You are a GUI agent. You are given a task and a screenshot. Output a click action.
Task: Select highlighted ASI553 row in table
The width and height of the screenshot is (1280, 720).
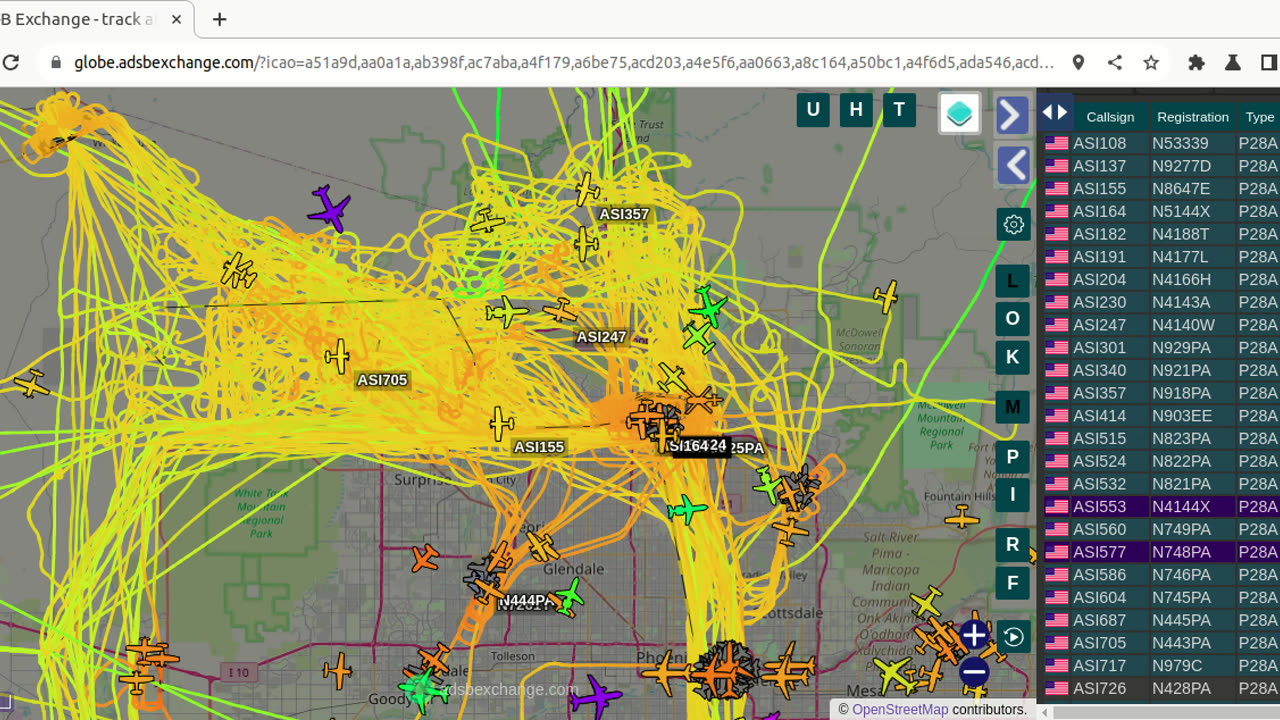[x=1160, y=507]
